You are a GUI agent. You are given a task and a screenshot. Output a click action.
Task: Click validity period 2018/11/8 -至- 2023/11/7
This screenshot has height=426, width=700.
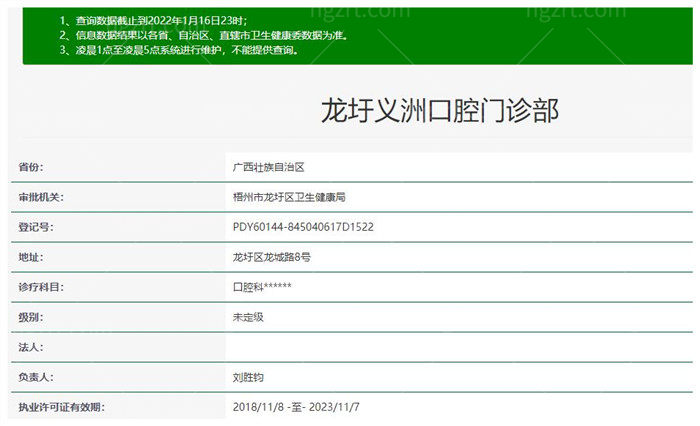pyautogui.click(x=296, y=407)
